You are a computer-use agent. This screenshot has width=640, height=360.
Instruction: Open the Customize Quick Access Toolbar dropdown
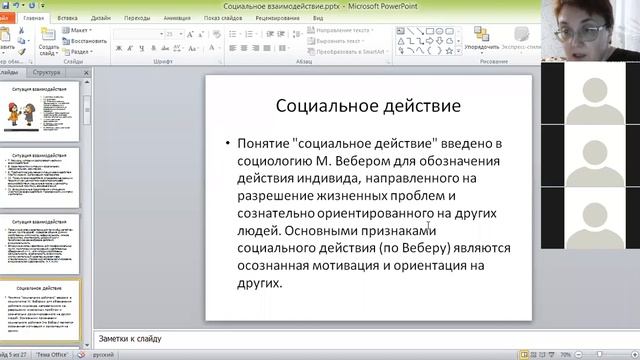click(42, 6)
